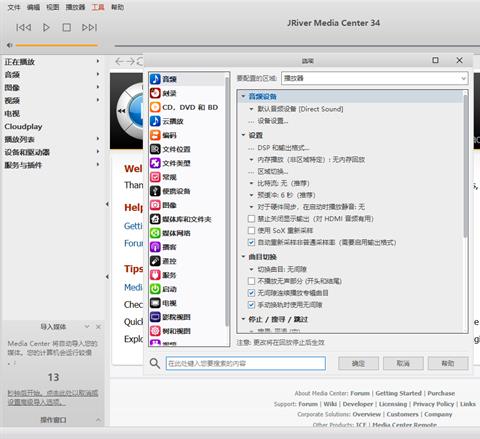
Task: Expand the 预缓冲 6 秒 prebuffering option
Action: (x=252, y=195)
